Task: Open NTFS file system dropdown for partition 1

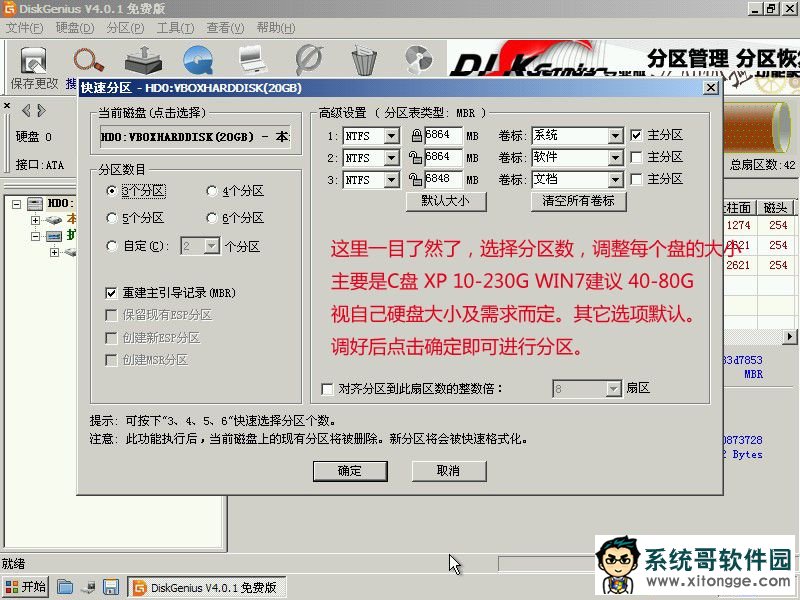Action: pos(391,136)
